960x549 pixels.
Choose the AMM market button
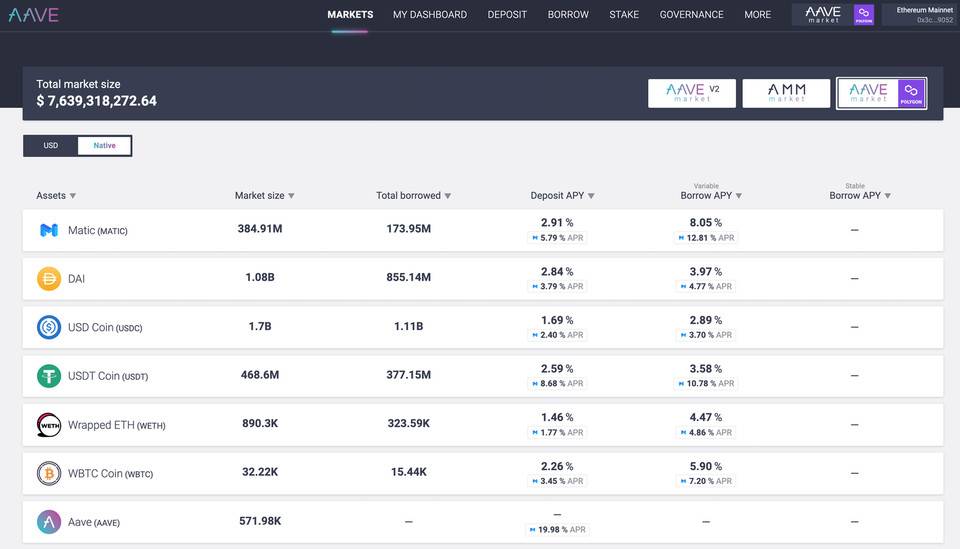(786, 93)
